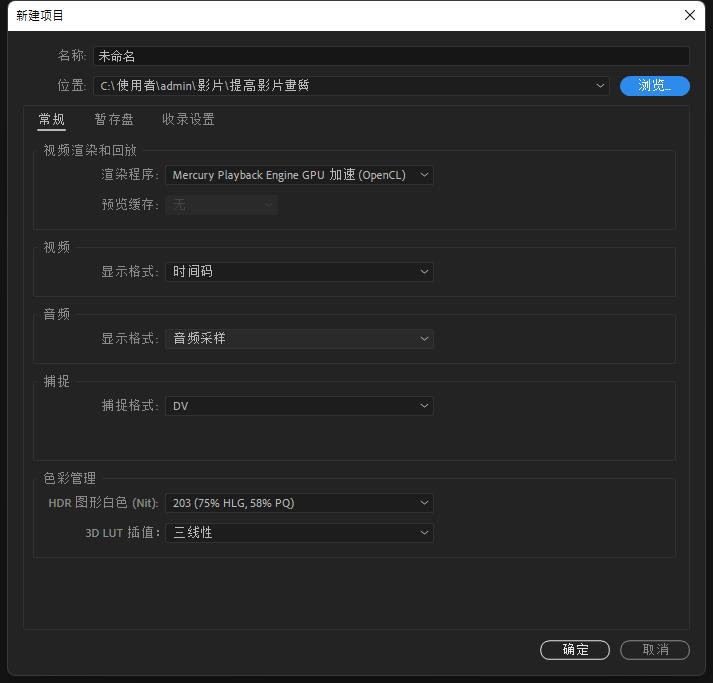Confirm with the 确定 button
The image size is (713, 683).
(575, 650)
